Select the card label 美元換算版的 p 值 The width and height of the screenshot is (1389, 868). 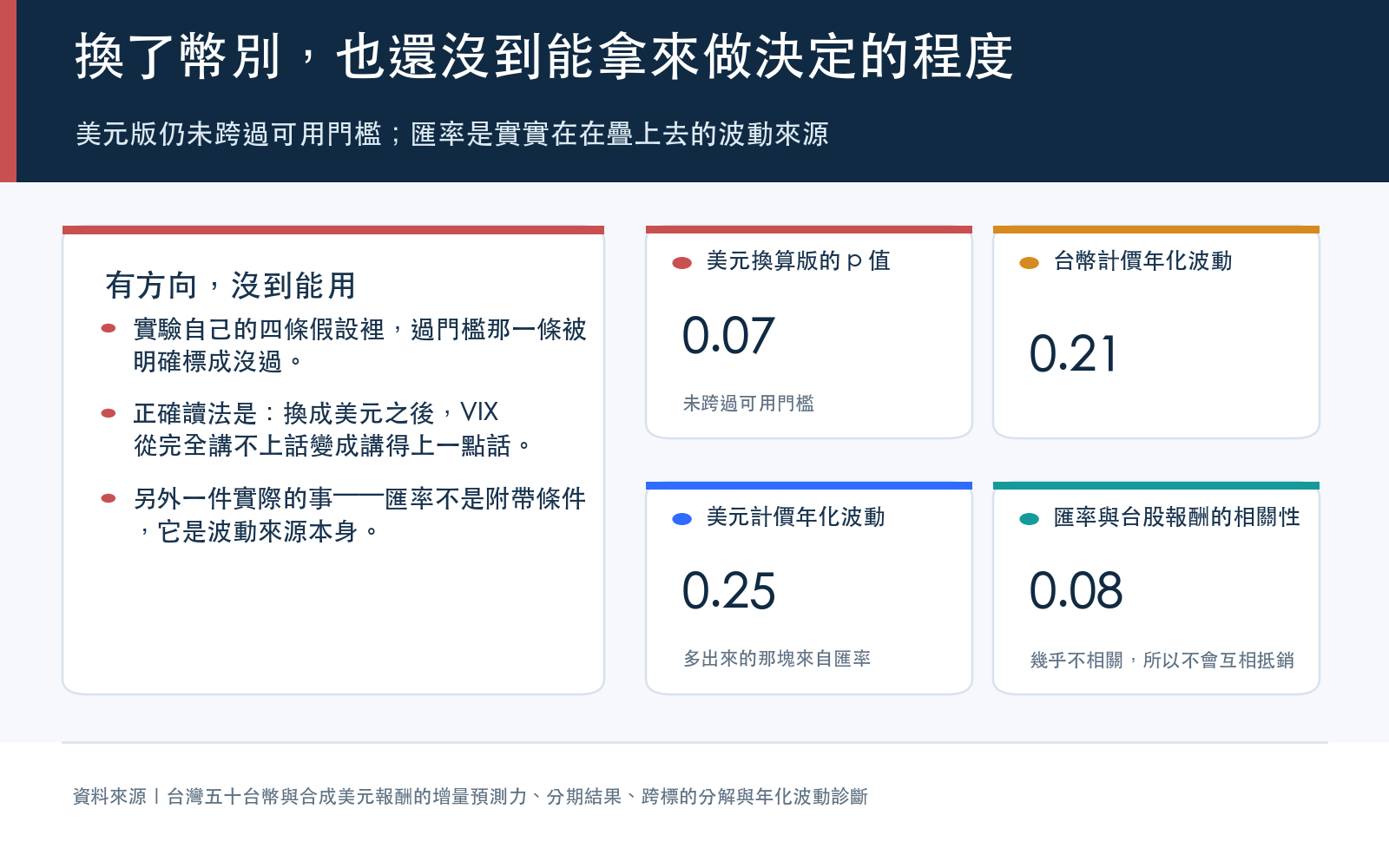tap(799, 260)
